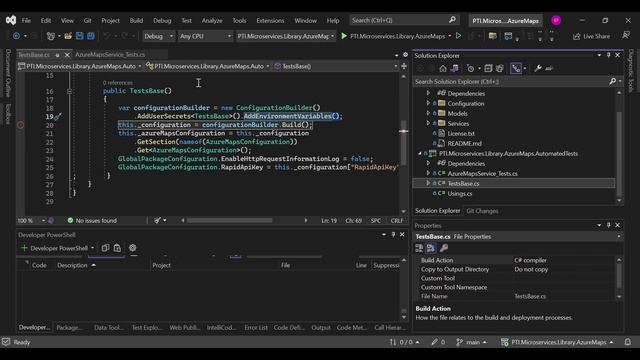Open the main branch dropdown in status bar

(471, 342)
